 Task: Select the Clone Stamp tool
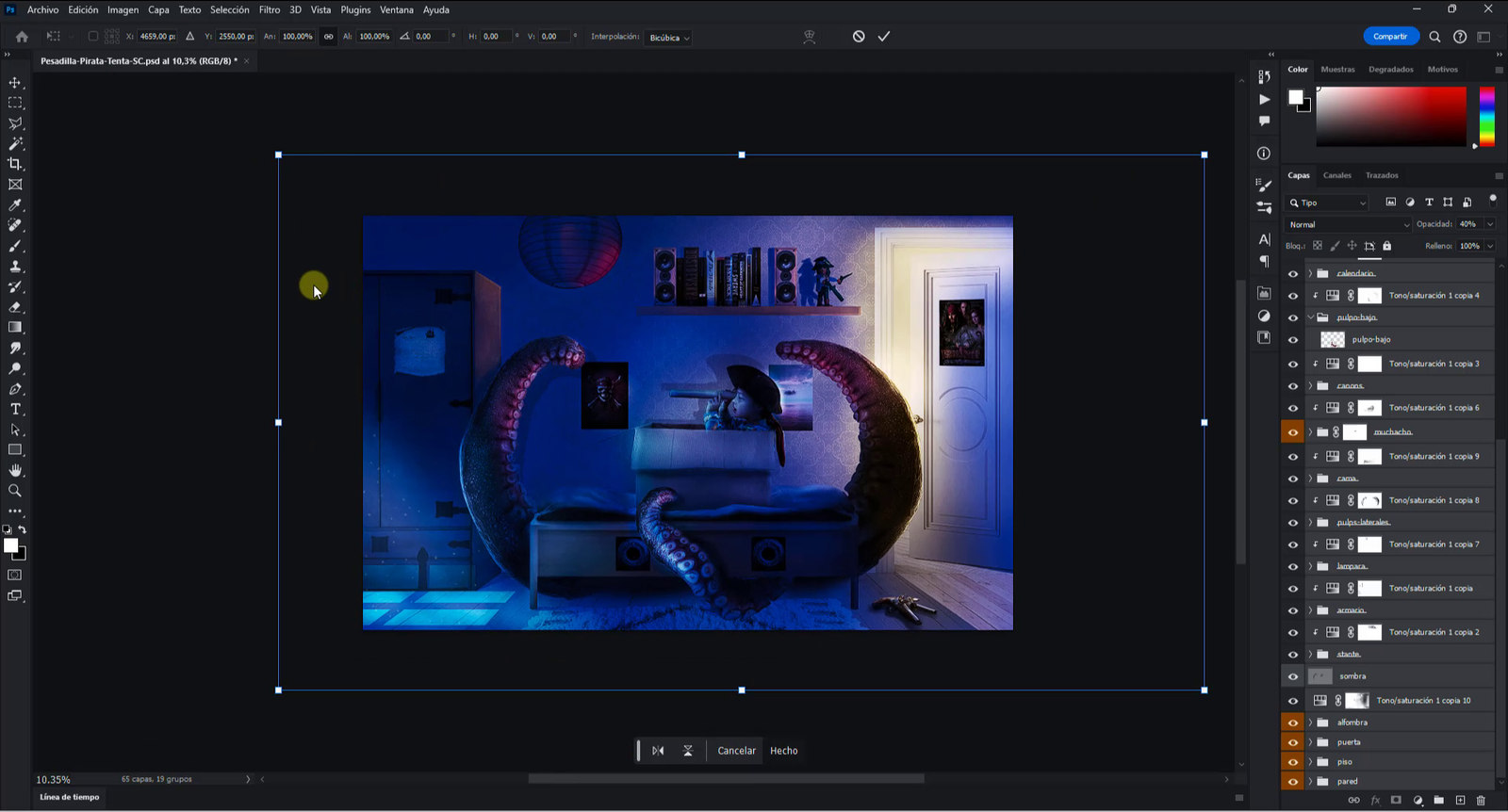pyautogui.click(x=15, y=267)
